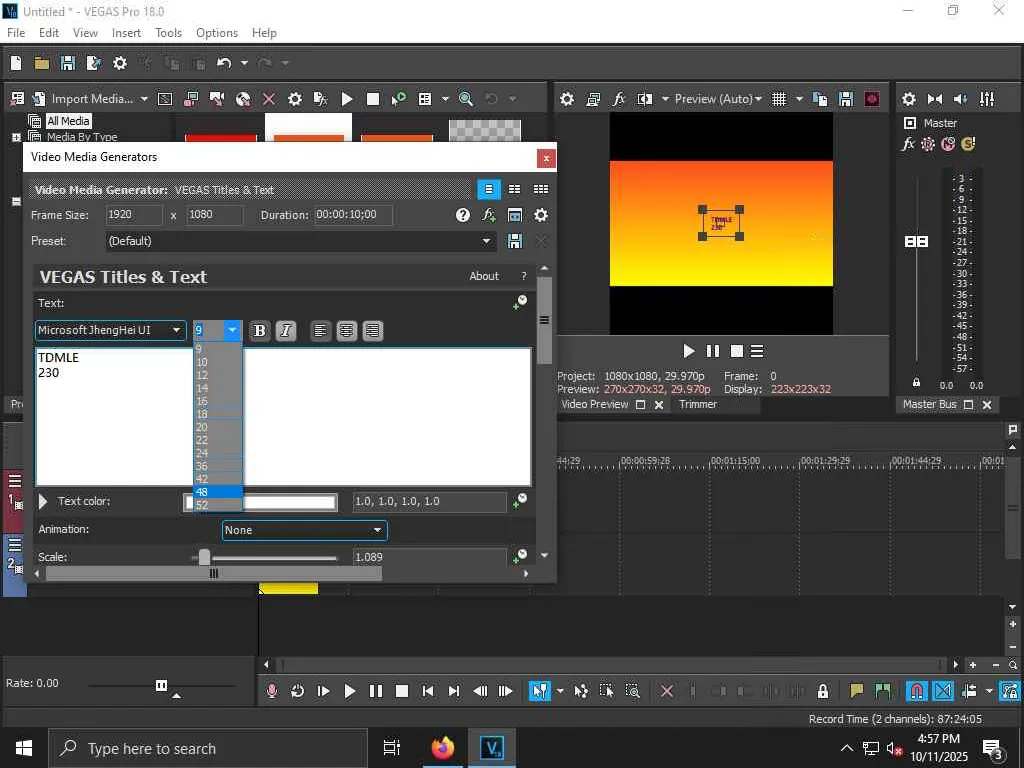Save preview snapshot to file

click(846, 99)
